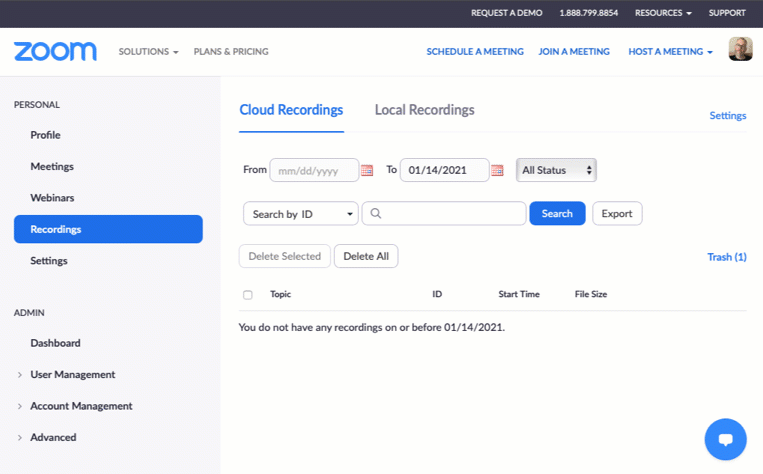Open the Admin Dashboard

[x=55, y=343]
